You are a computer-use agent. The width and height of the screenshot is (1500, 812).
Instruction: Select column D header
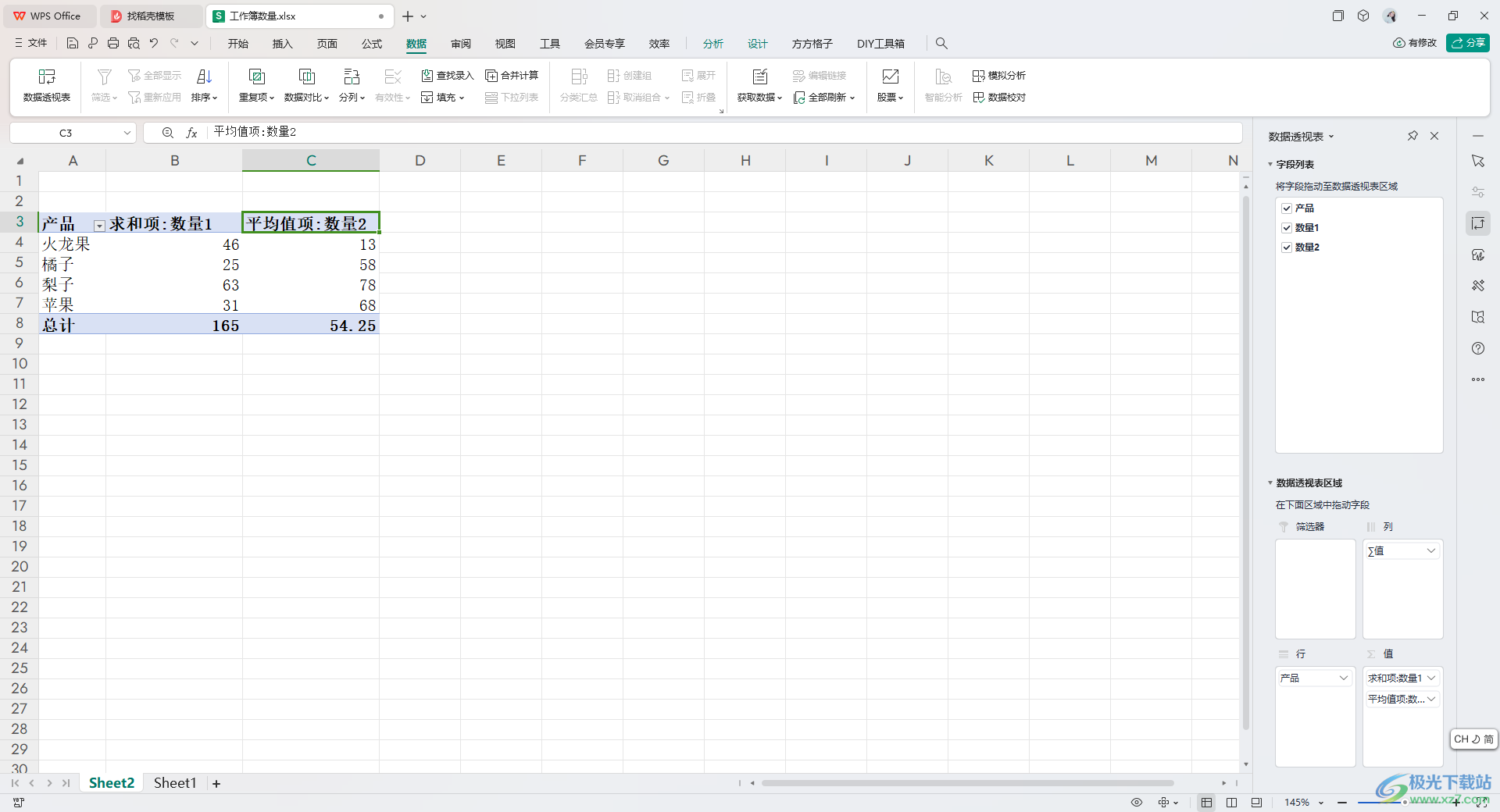pos(420,161)
